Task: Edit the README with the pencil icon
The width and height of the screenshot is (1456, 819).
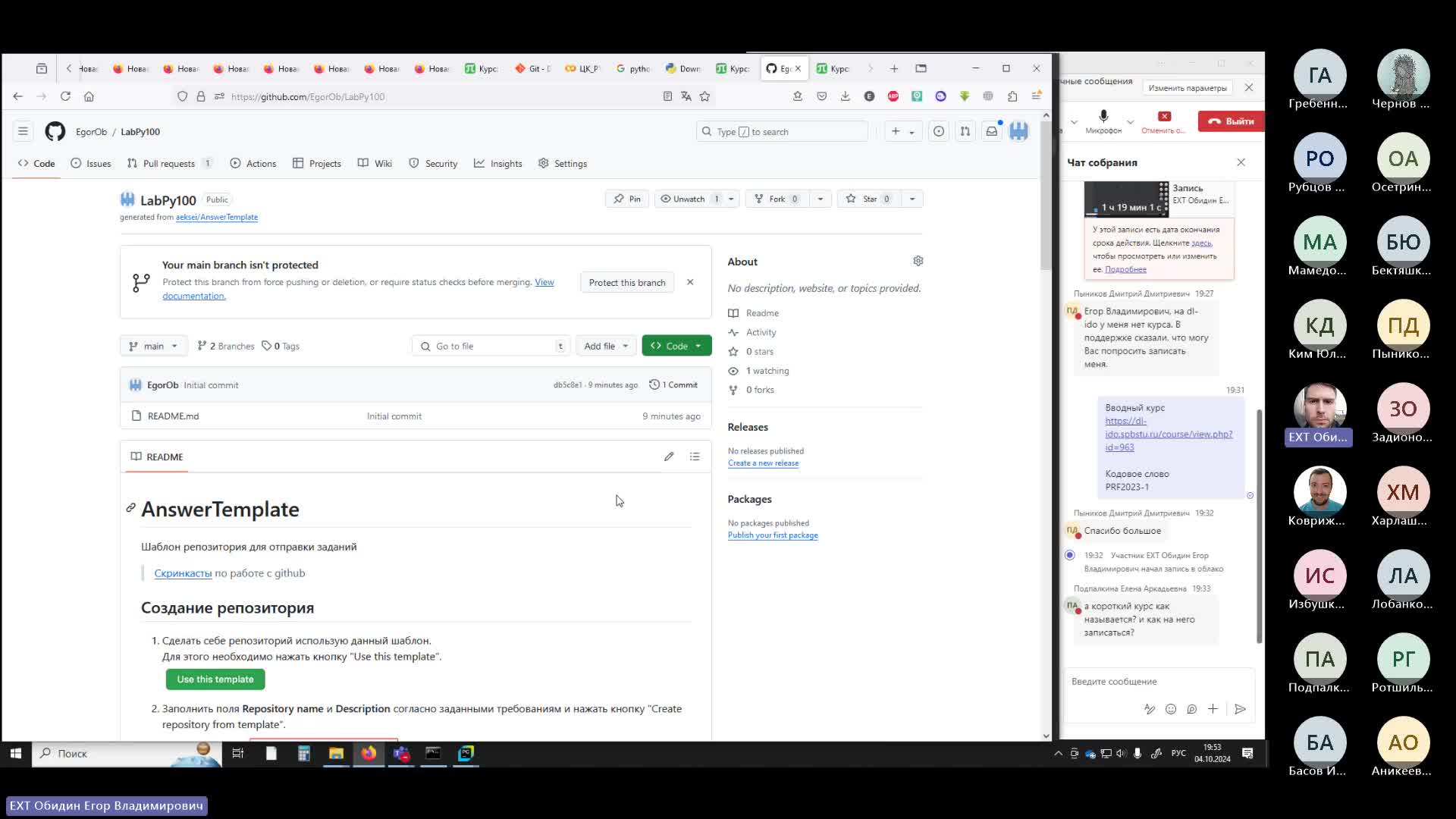Action: (669, 457)
